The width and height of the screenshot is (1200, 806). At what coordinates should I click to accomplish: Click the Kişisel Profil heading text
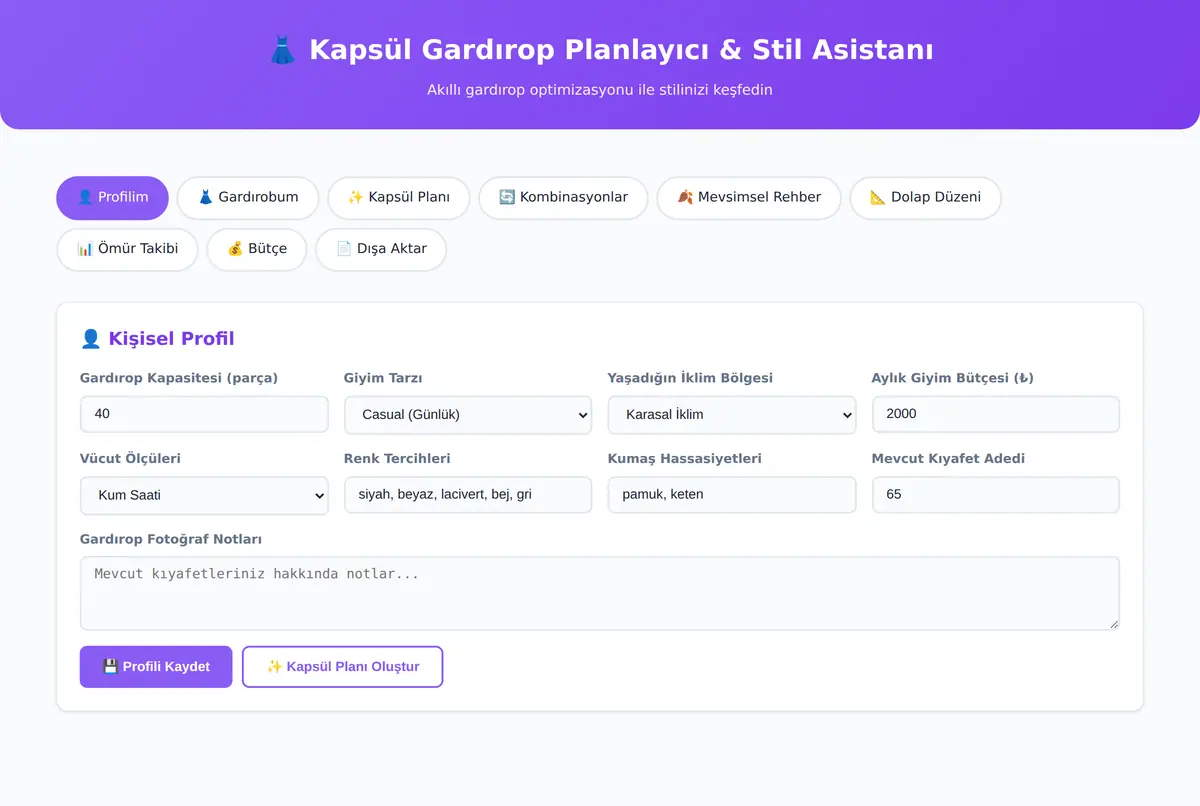171,339
